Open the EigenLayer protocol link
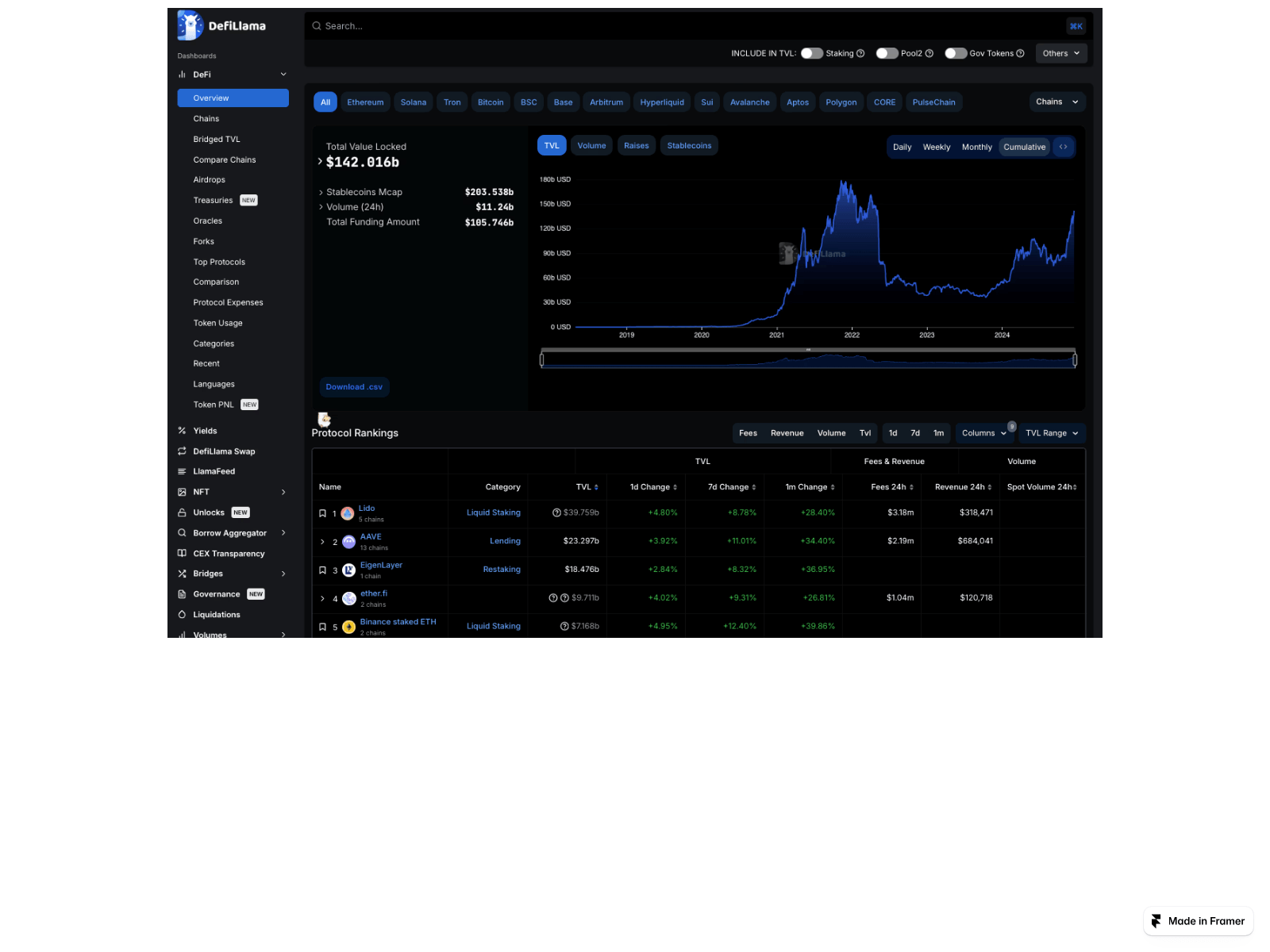Viewport: 1270px width, 952px height. [381, 565]
